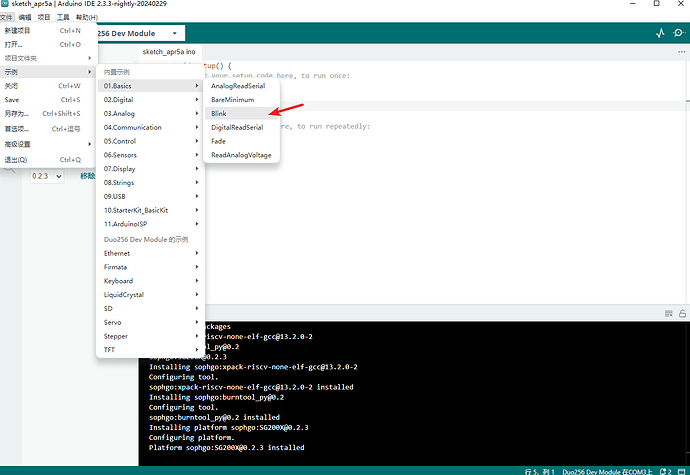
Task: Open 首选项... from the file menu
Action: pos(48,129)
